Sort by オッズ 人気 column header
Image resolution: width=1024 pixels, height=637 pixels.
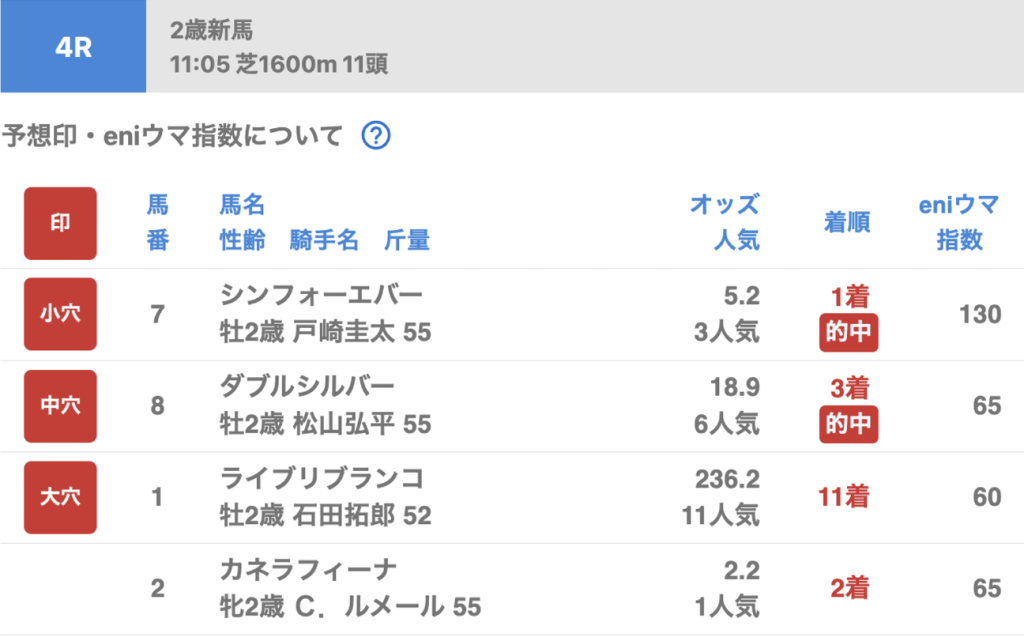(724, 223)
